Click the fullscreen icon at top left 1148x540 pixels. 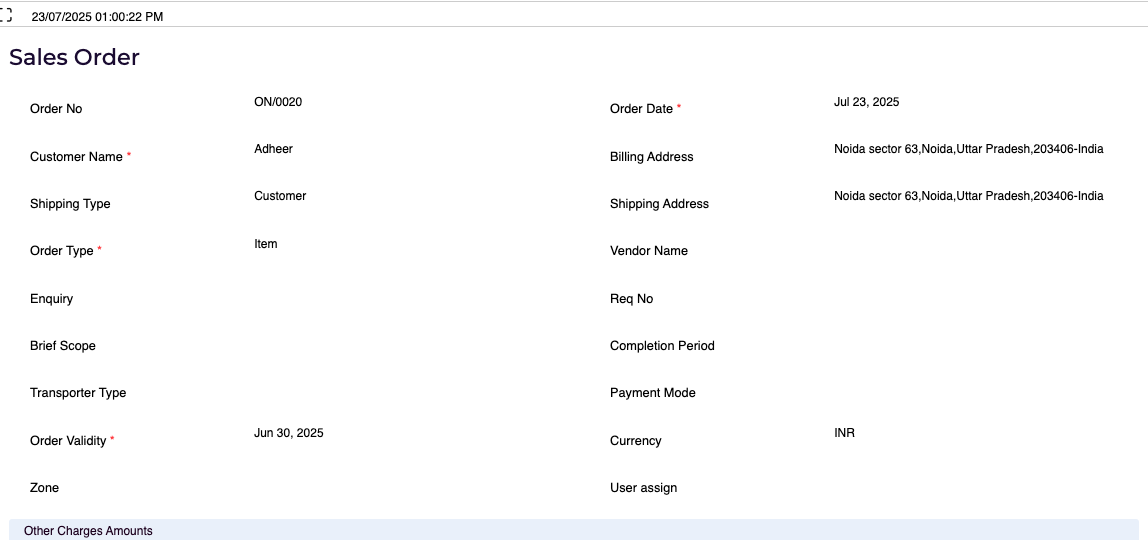[x=6, y=16]
